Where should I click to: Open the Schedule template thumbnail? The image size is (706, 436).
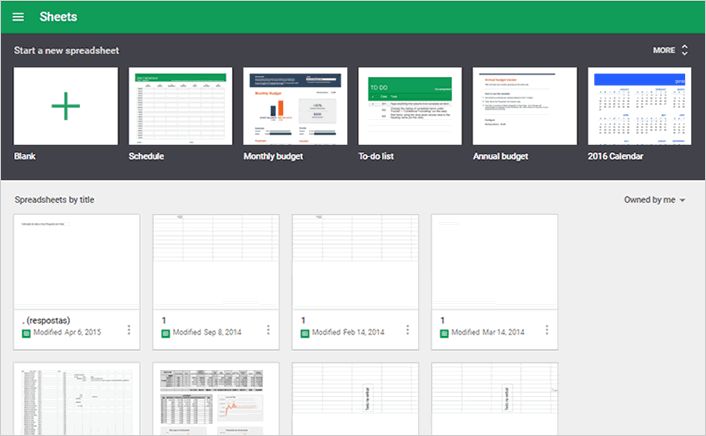[x=181, y=106]
